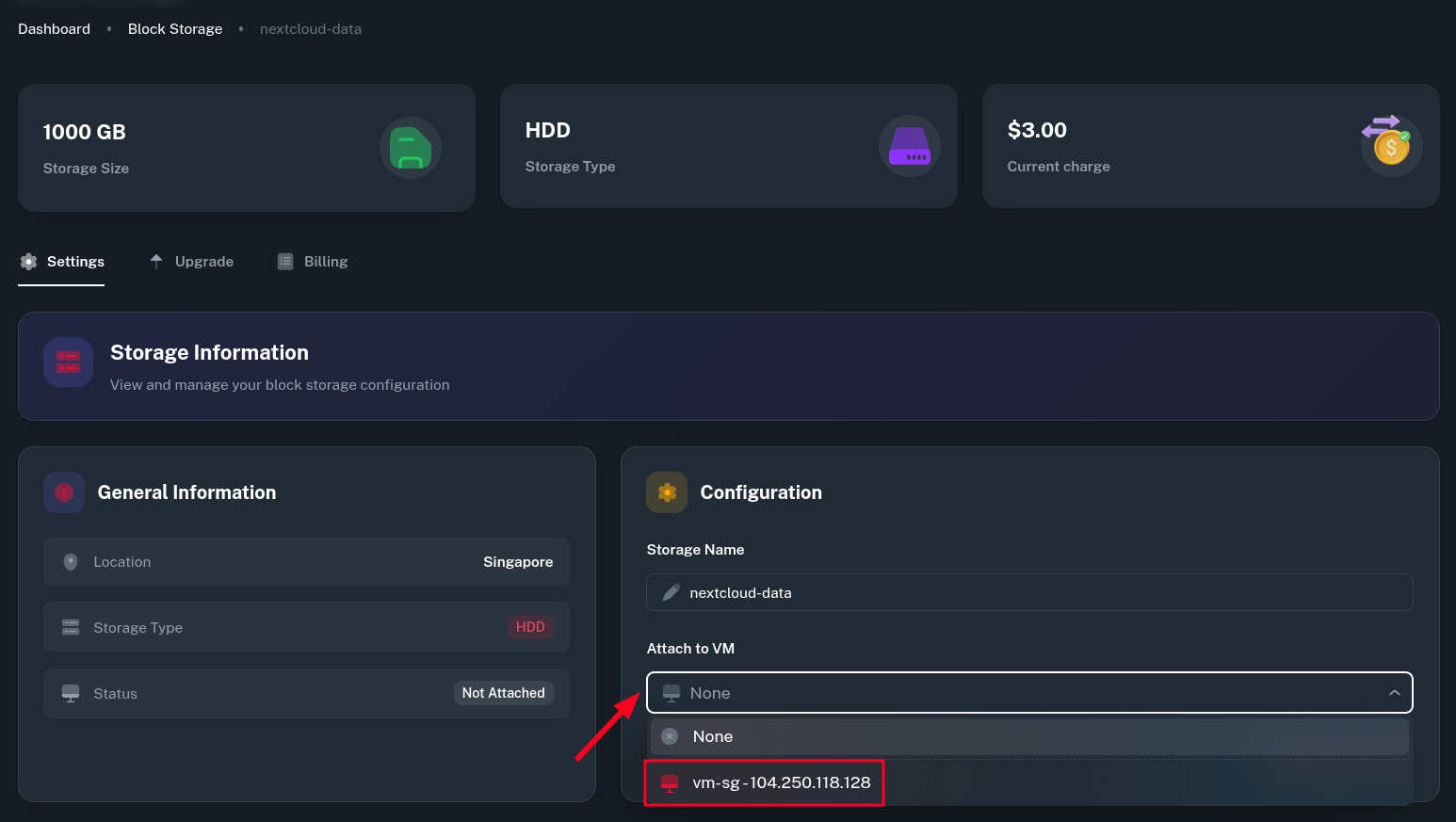Choose the None option in the list
The height and width of the screenshot is (822, 1456).
click(x=713, y=736)
